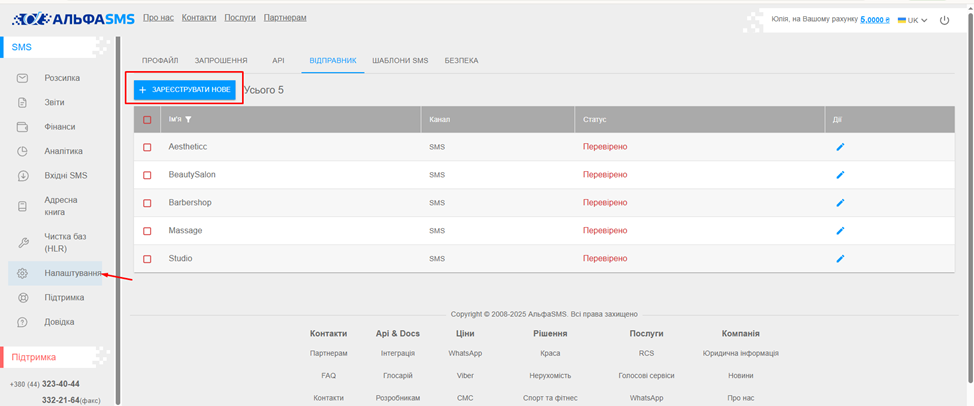Toggle the select-all checkbox in header
This screenshot has width=974, height=406.
pos(147,120)
